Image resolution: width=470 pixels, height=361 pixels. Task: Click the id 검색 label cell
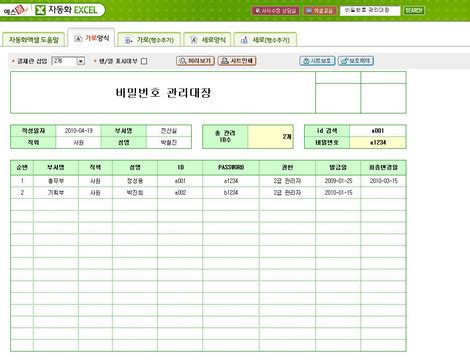327,131
